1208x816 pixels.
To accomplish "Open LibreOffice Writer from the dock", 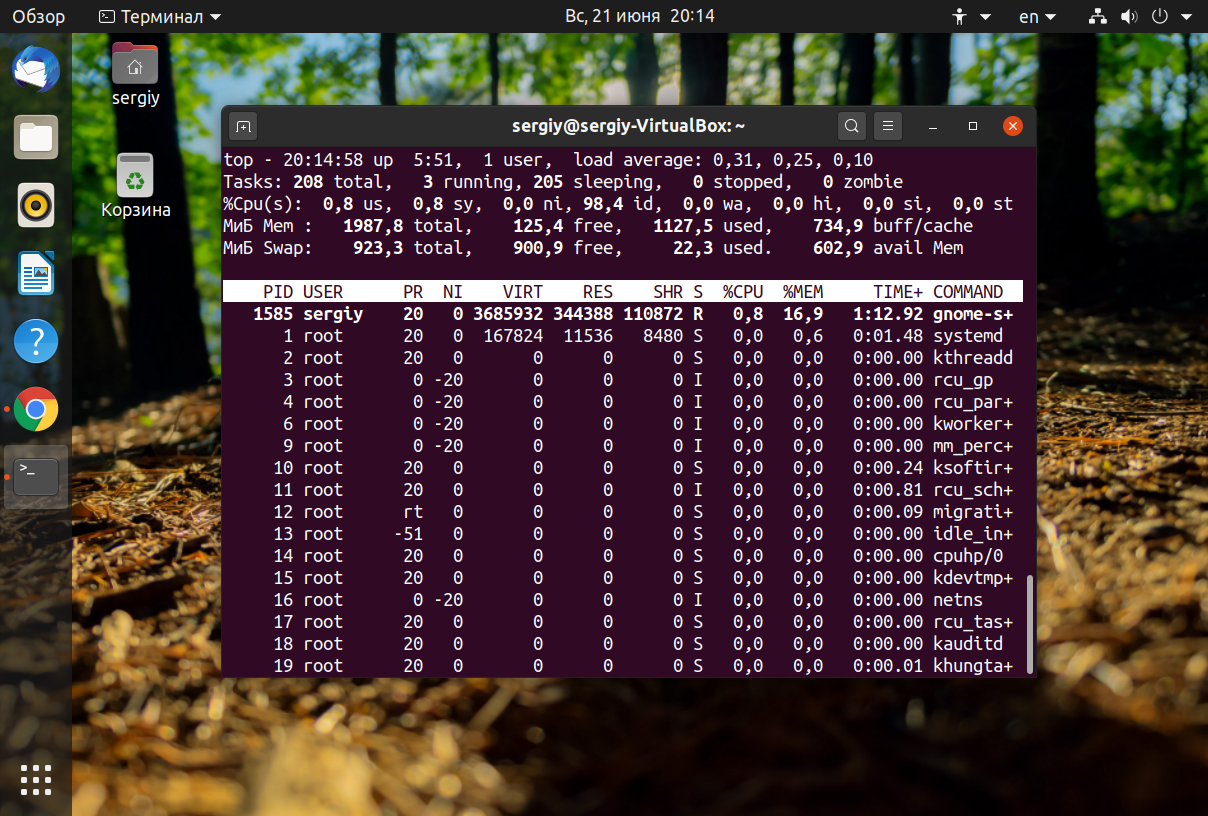I will tap(36, 273).
